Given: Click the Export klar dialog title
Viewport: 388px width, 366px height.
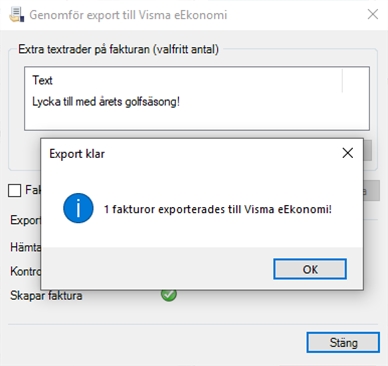Looking at the screenshot, I should pyautogui.click(x=77, y=154).
